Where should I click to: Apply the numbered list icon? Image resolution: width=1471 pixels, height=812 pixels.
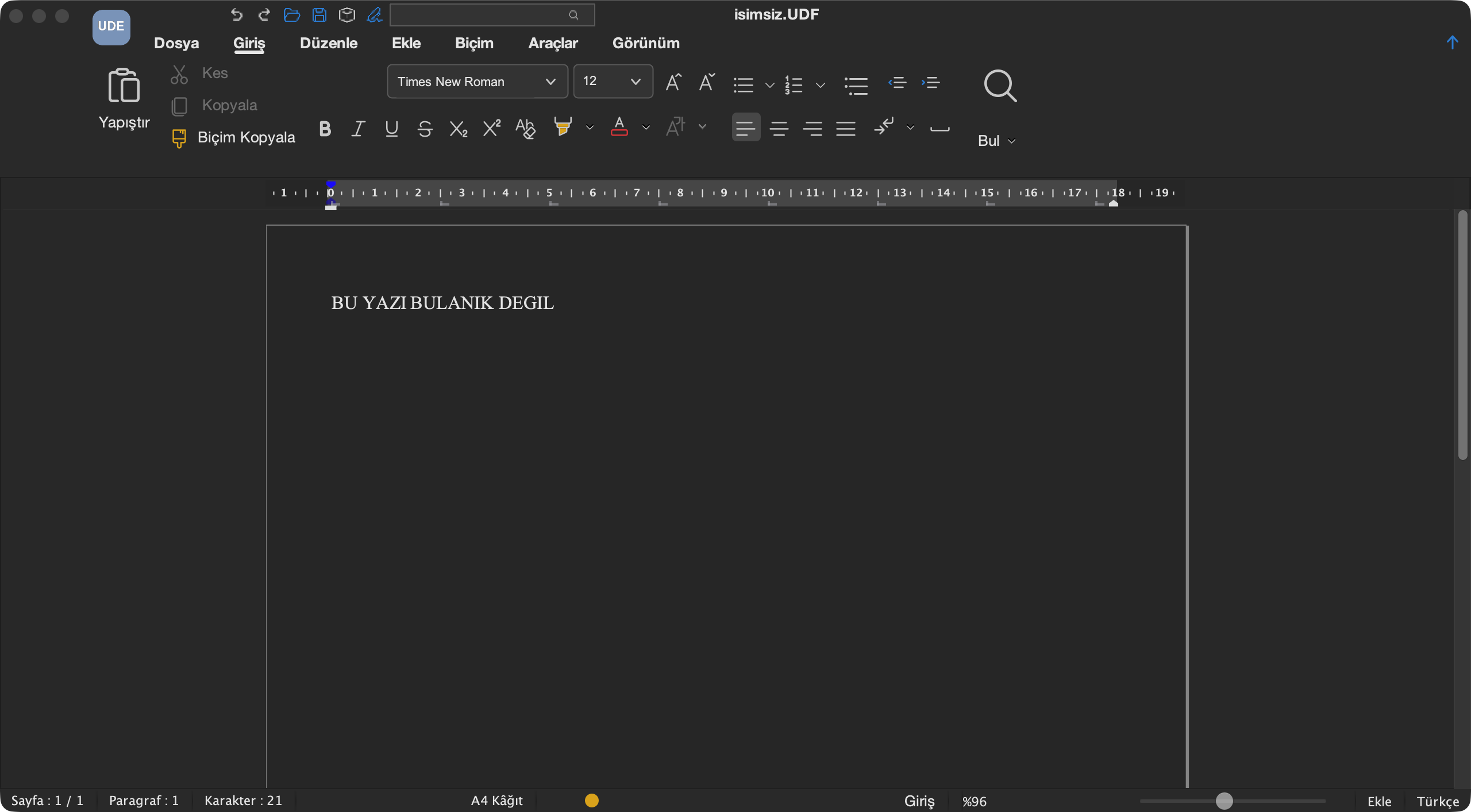coord(794,85)
